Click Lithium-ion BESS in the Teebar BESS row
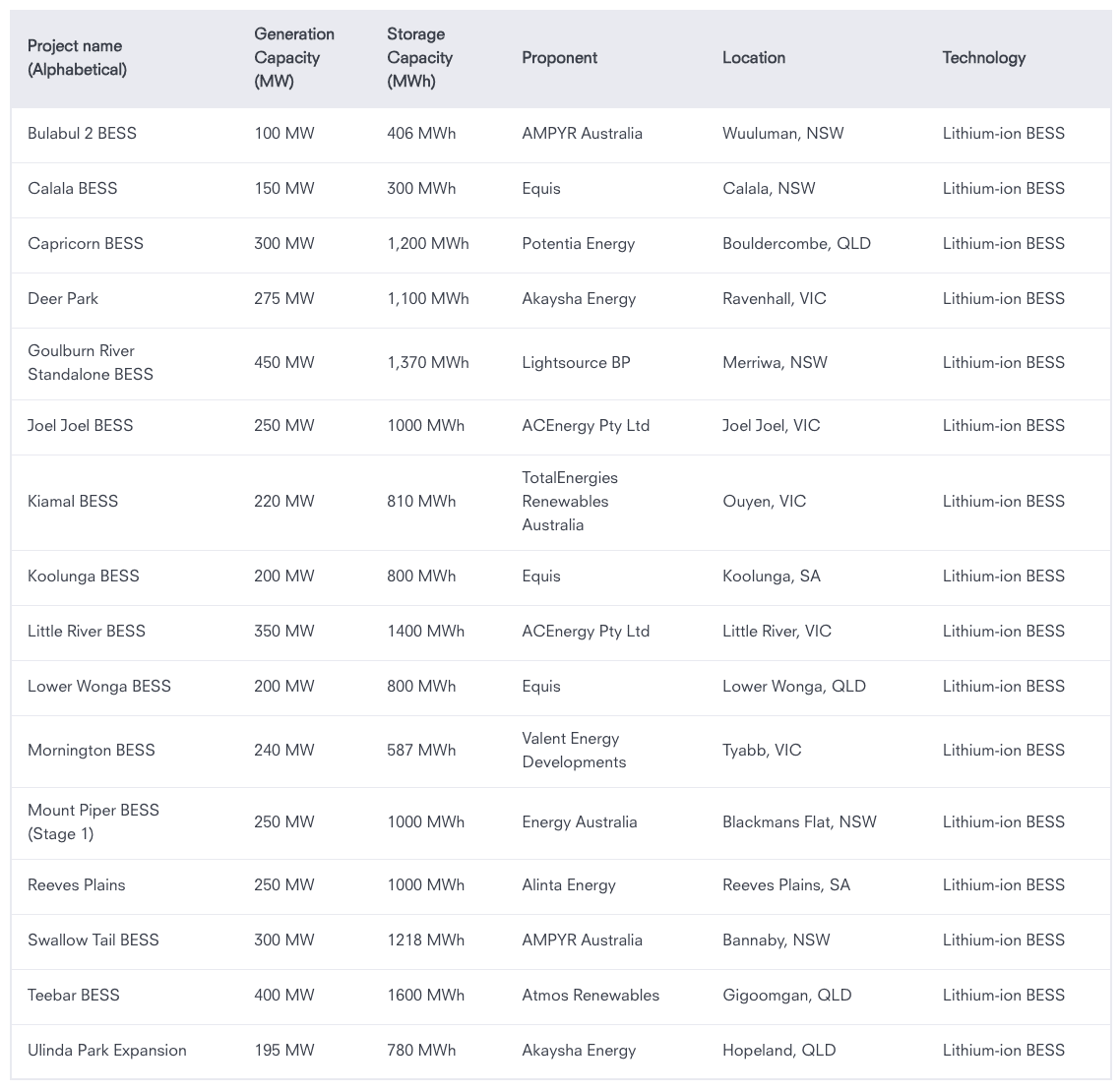 coord(1003,996)
